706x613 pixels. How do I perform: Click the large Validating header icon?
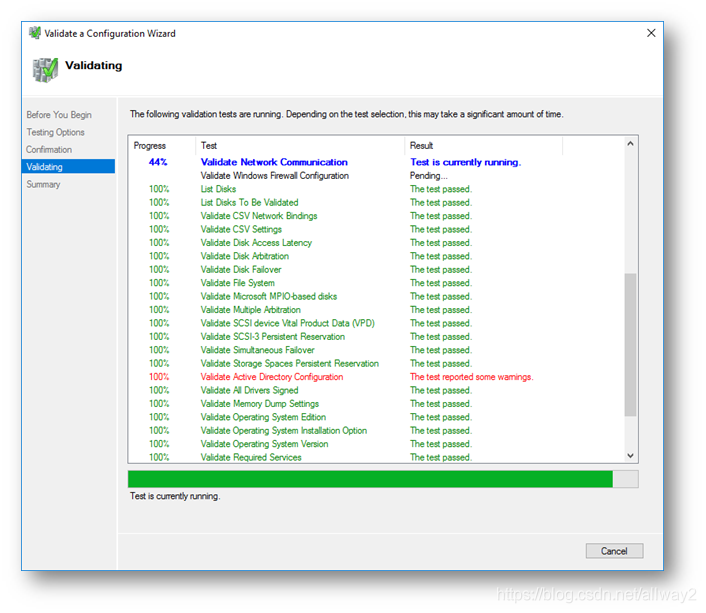45,70
